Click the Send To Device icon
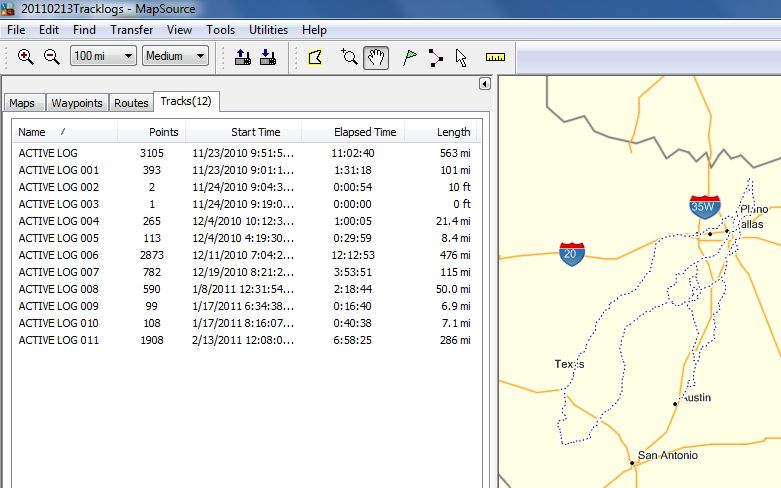This screenshot has width=781, height=488. click(243, 57)
